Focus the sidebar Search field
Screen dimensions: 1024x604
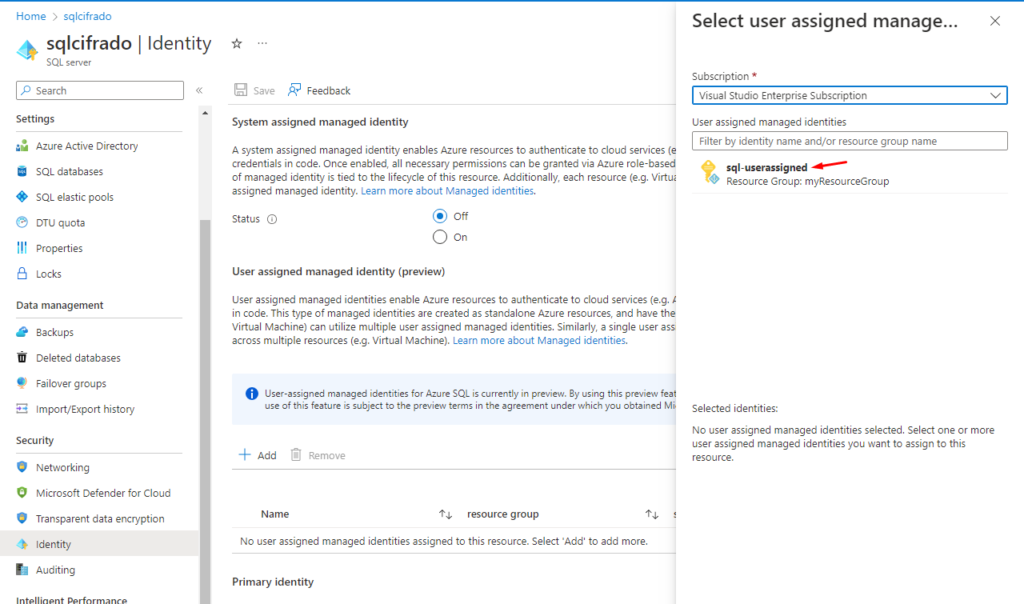click(x=100, y=90)
